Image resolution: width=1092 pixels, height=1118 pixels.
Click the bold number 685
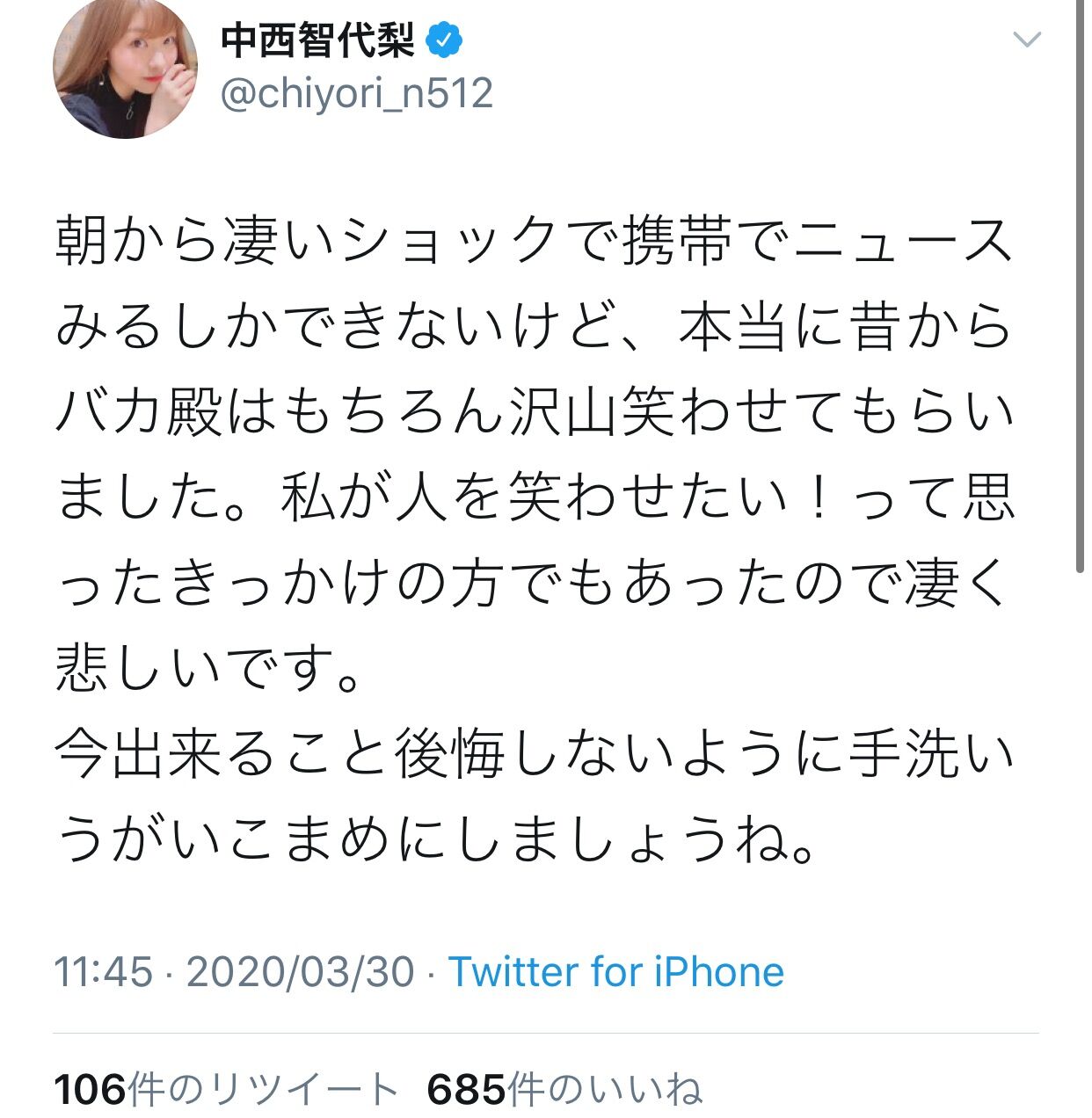point(467,1090)
